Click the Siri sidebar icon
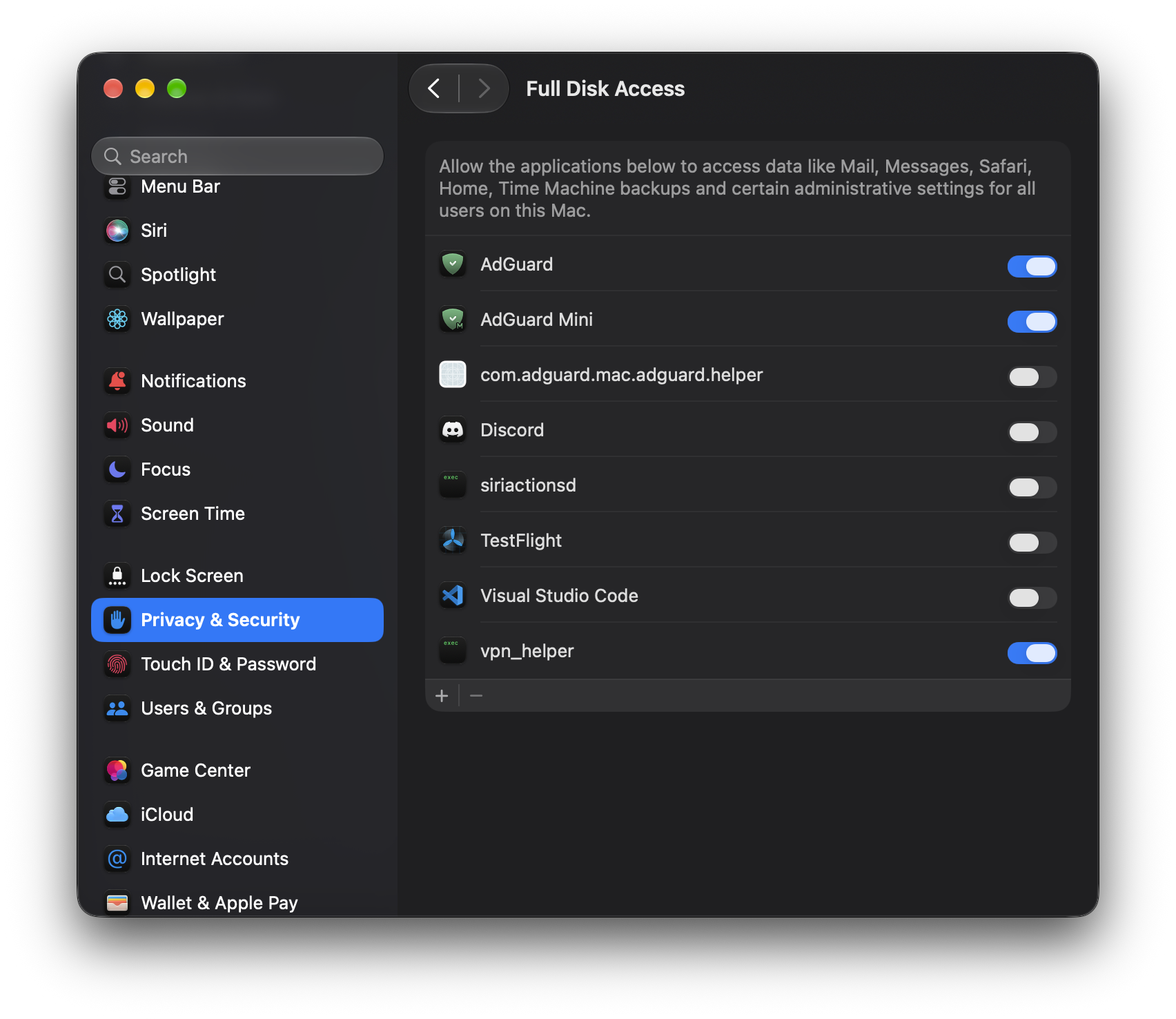Screen dimensions: 1176x1019 pyautogui.click(x=117, y=231)
